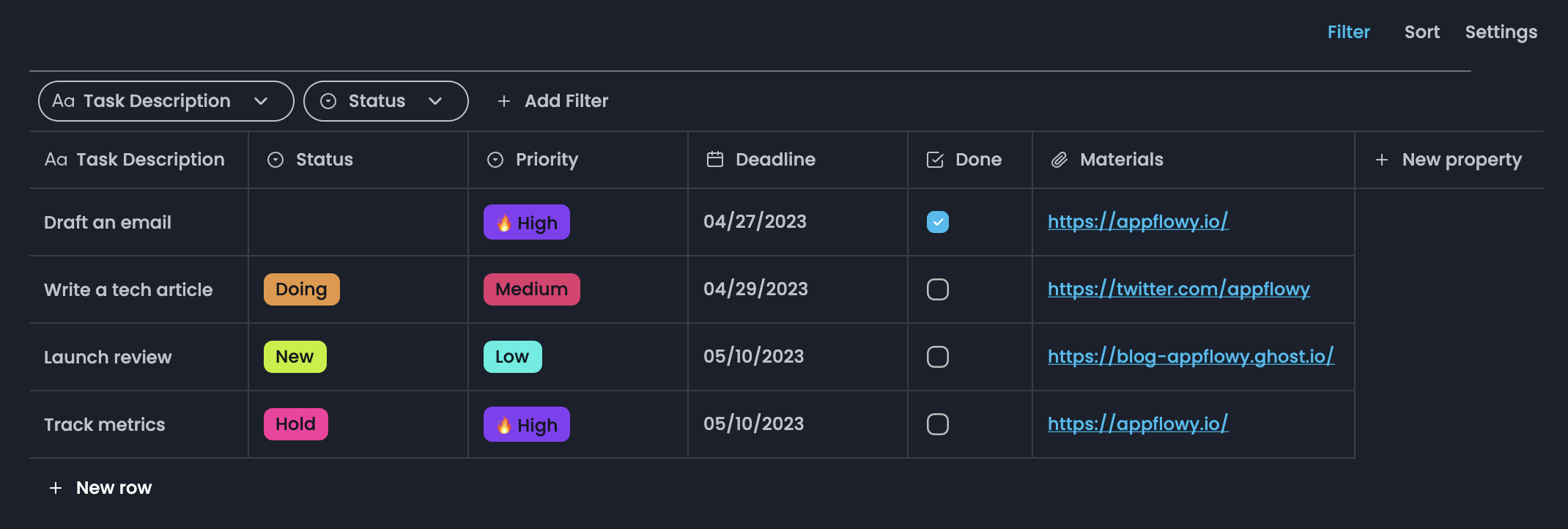Select the 05/10/2023 deadline for Launch review
The image size is (1568, 529).
pyautogui.click(x=753, y=357)
